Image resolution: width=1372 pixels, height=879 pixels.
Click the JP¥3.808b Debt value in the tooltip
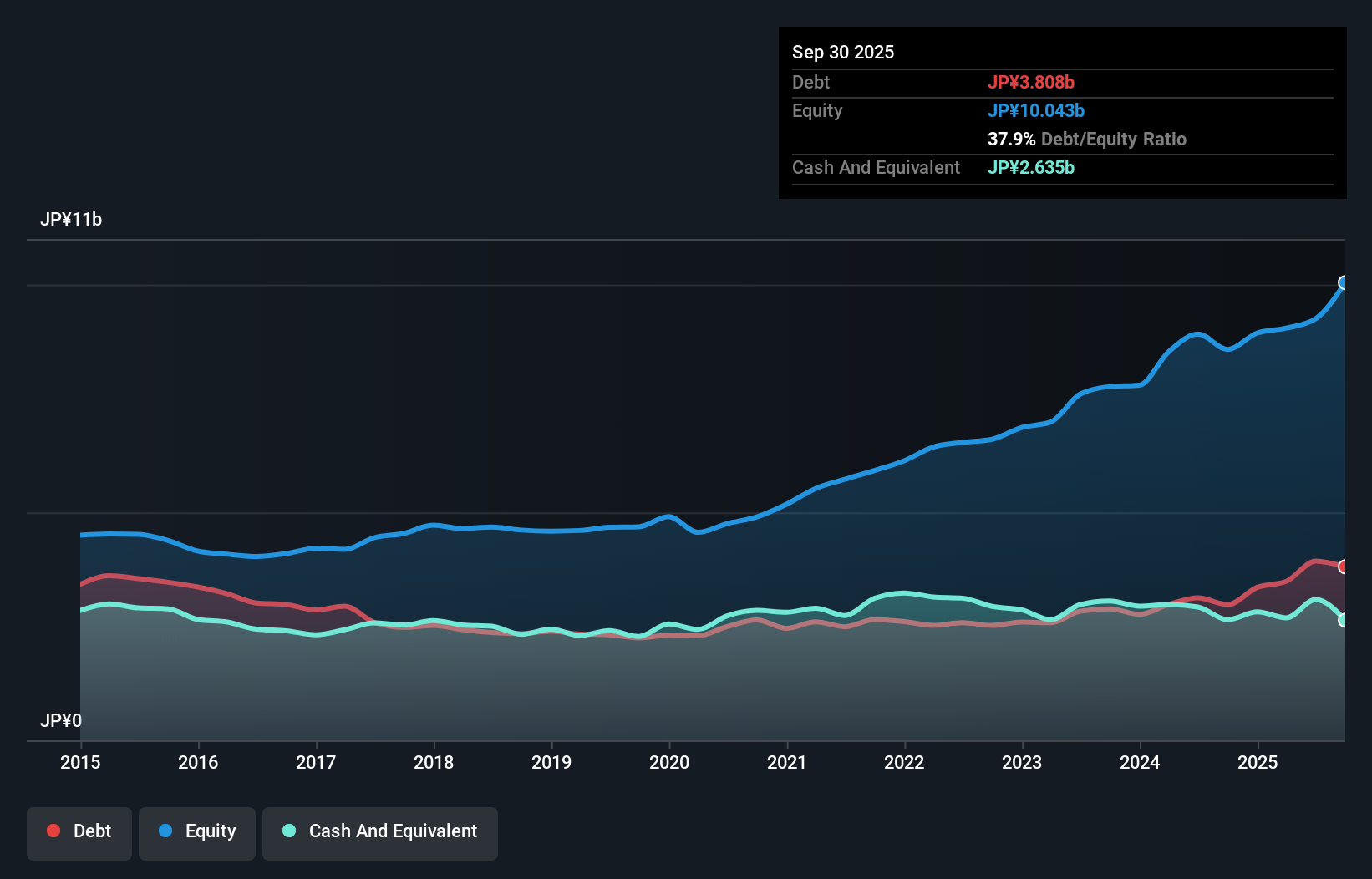pos(1032,82)
